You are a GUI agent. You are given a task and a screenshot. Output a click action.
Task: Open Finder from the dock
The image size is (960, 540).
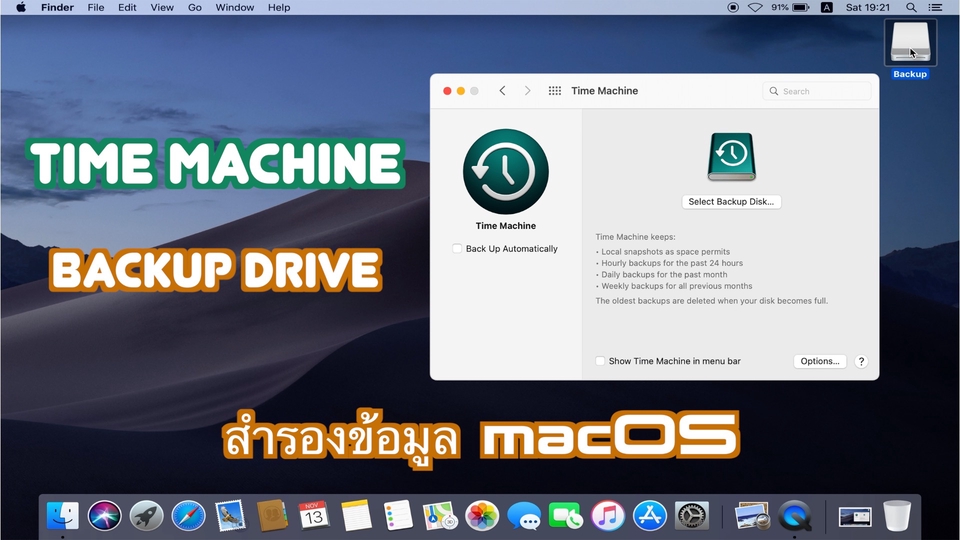62,516
